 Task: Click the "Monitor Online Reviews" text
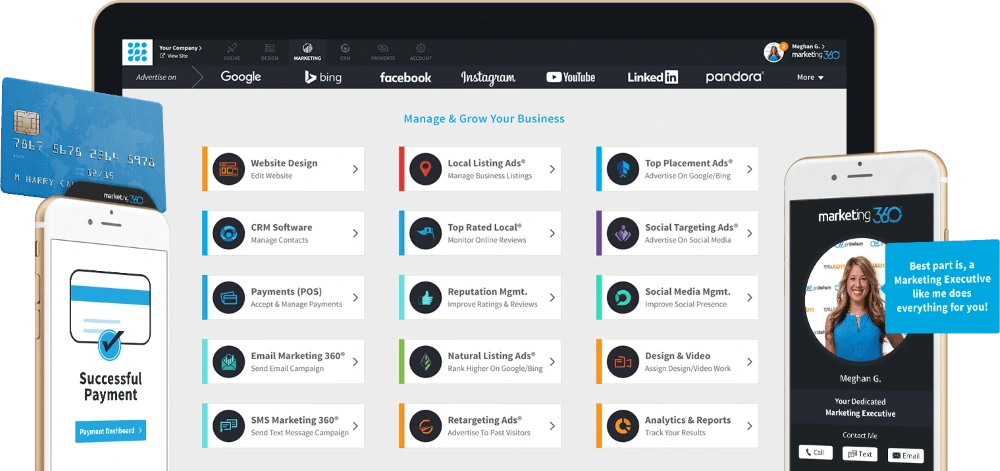[487, 240]
